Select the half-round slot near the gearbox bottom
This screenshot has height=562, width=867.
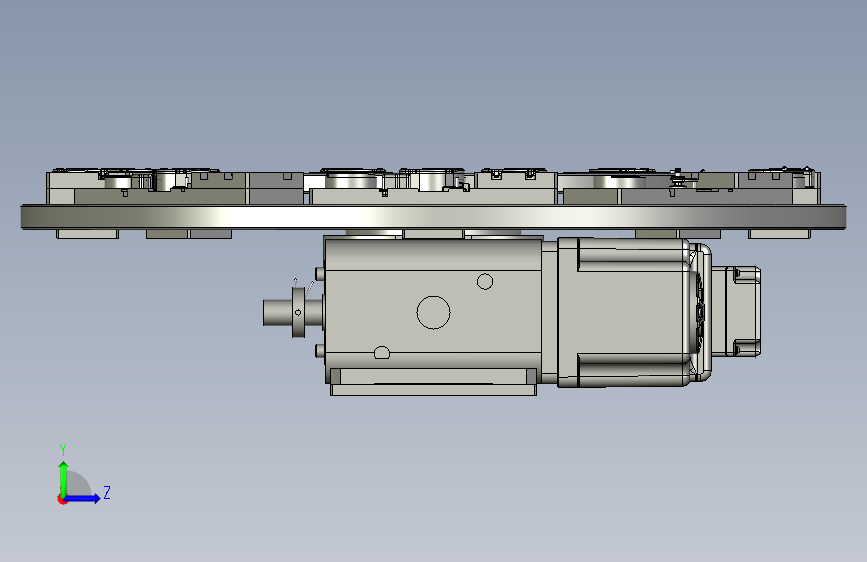pyautogui.click(x=382, y=353)
